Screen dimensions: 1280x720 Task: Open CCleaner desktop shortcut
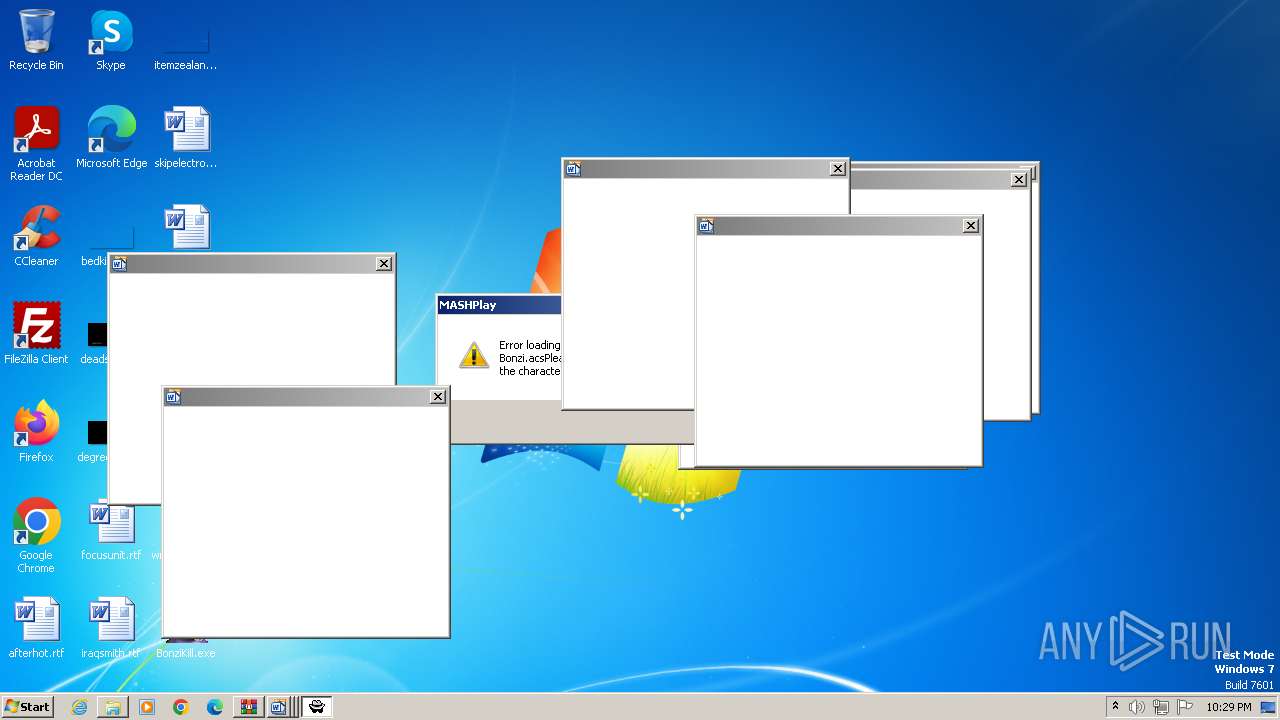coord(36,236)
